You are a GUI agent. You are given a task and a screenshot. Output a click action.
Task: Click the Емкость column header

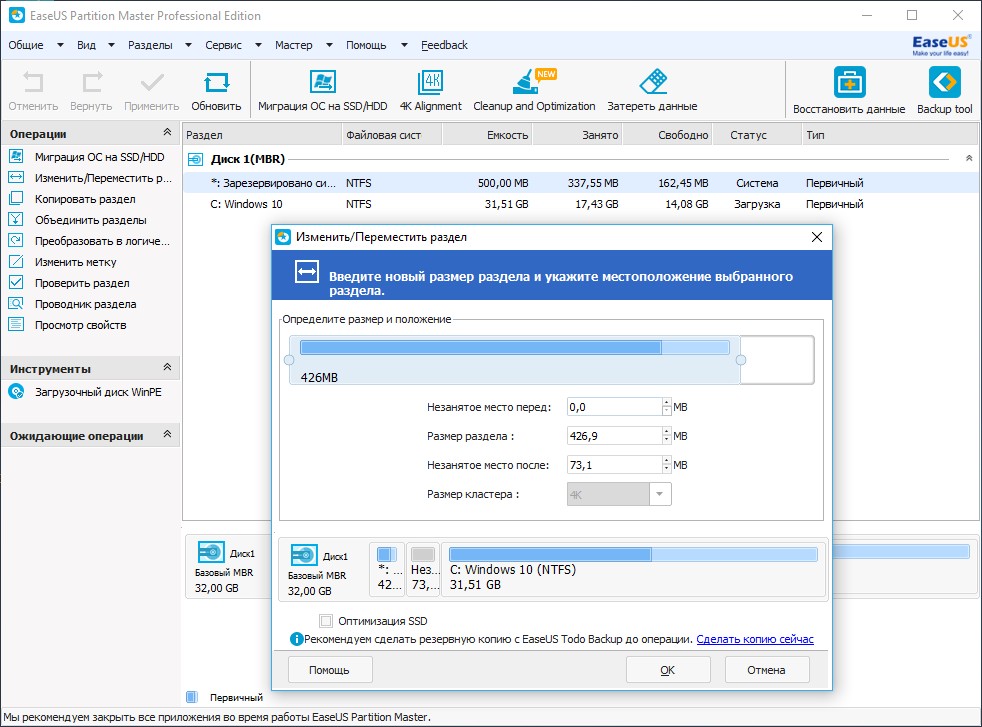(487, 135)
